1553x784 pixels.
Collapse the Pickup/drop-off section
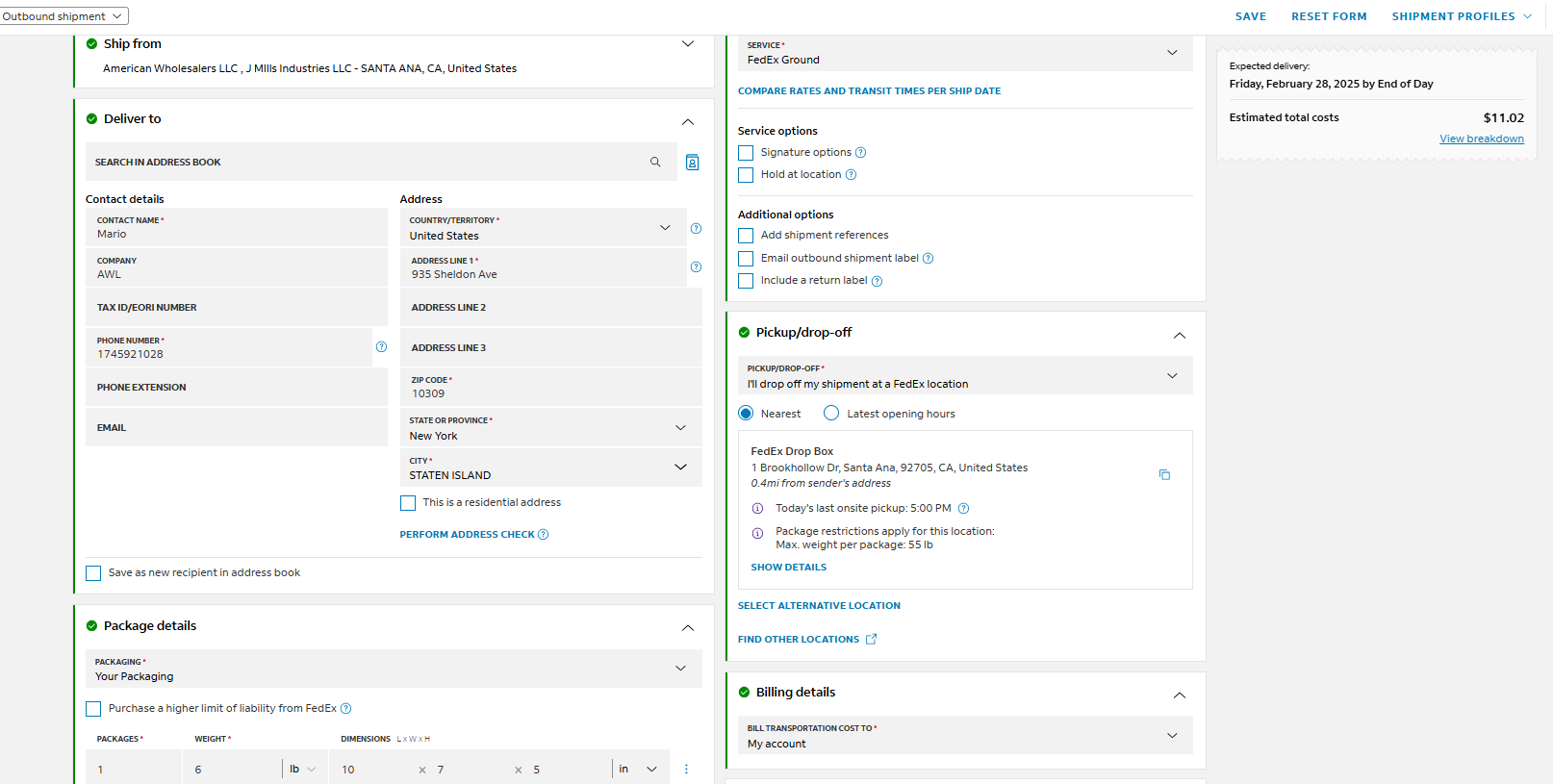(1180, 336)
